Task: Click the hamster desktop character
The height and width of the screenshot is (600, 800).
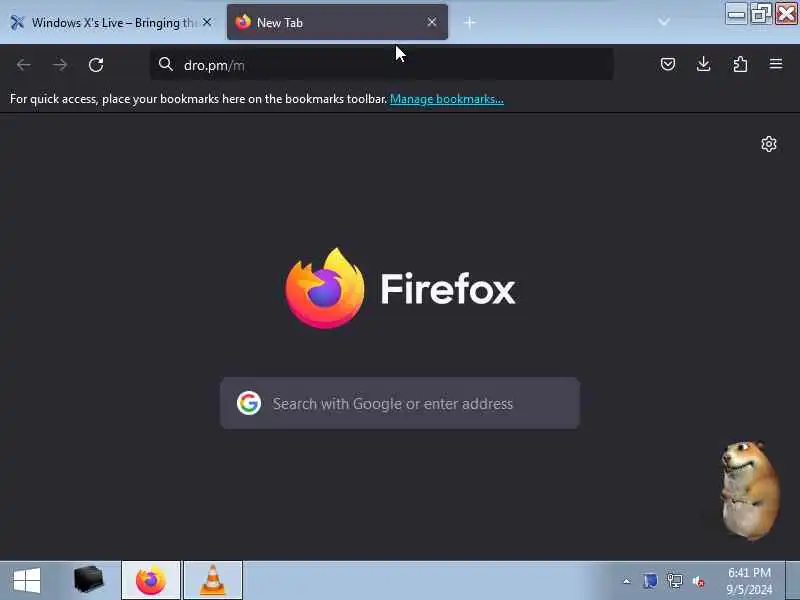Action: (749, 490)
